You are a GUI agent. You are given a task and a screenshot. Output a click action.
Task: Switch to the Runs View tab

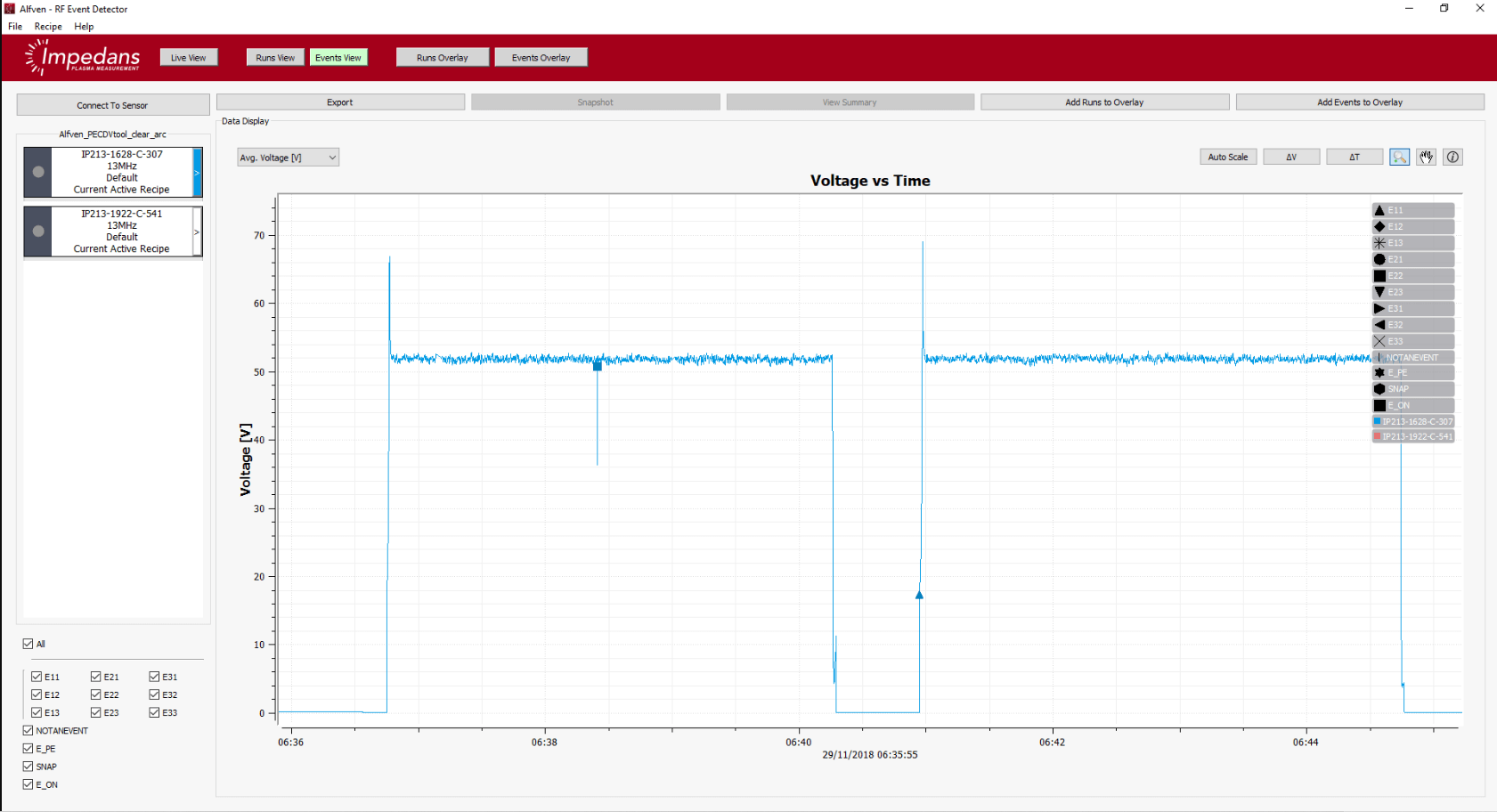[275, 58]
